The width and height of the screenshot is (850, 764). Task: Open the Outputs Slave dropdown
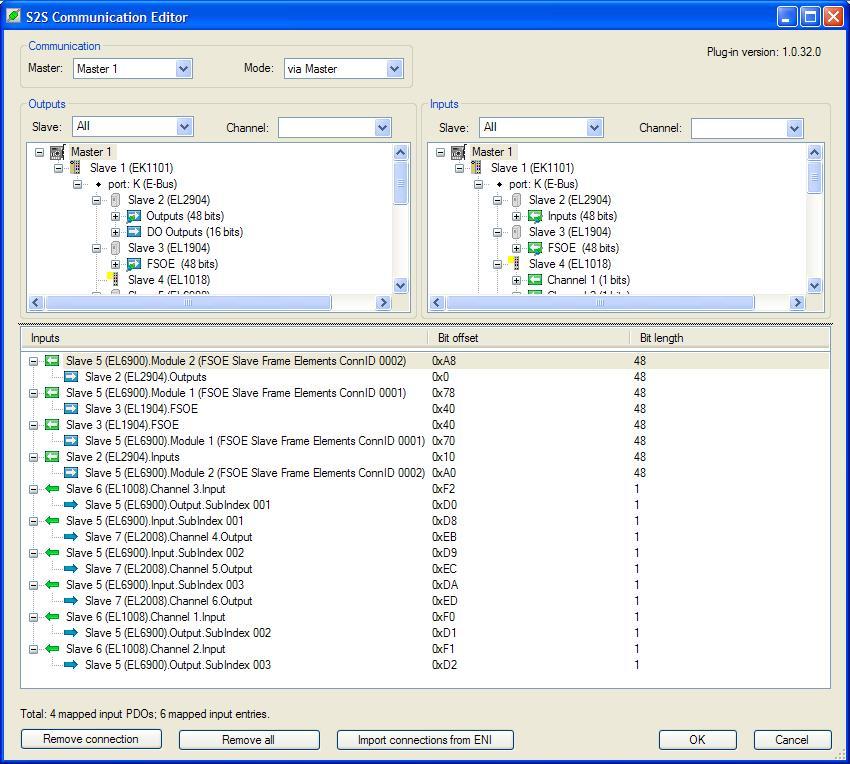click(x=184, y=127)
